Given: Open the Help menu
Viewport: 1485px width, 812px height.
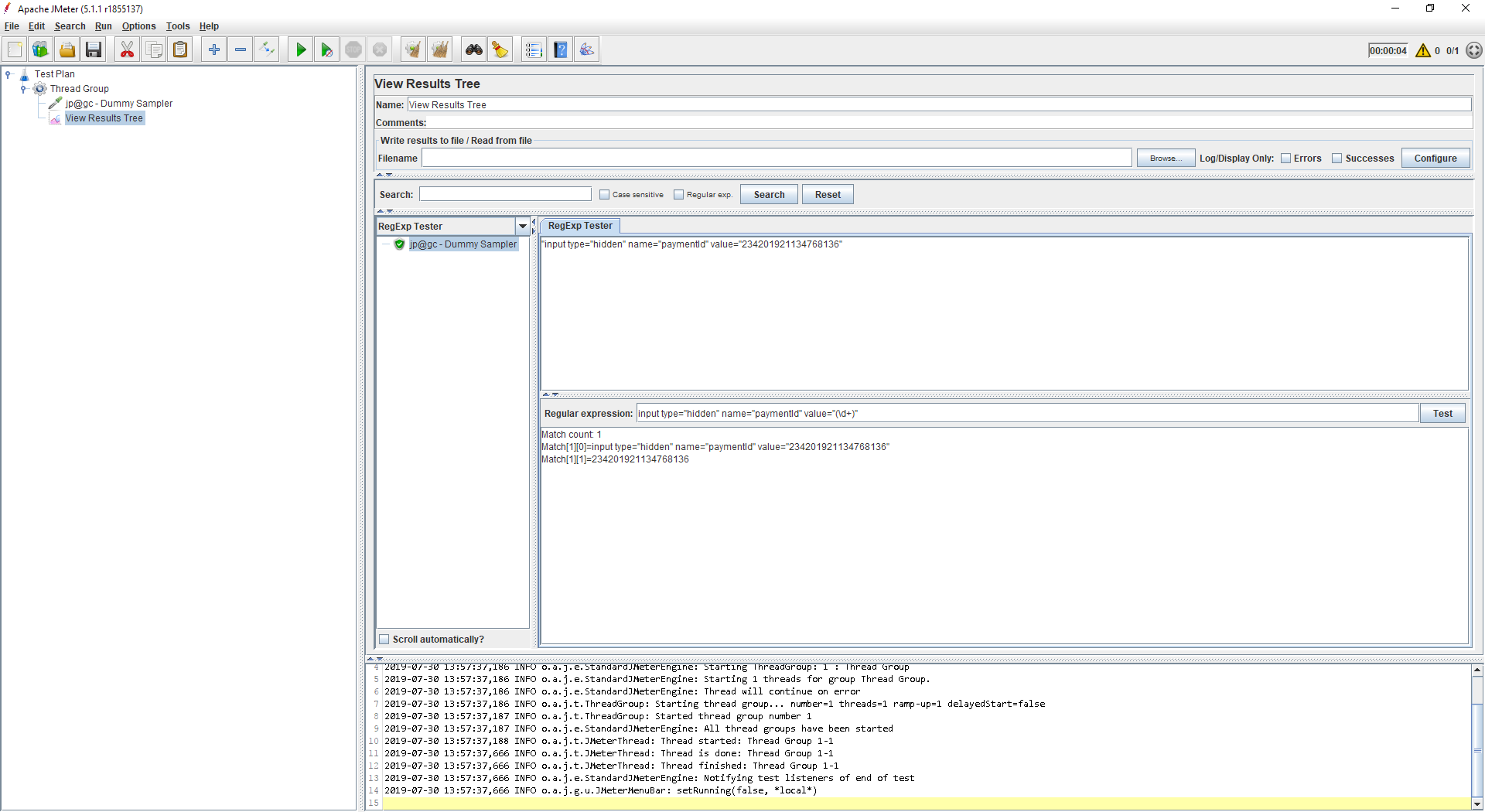Looking at the screenshot, I should 209,26.
